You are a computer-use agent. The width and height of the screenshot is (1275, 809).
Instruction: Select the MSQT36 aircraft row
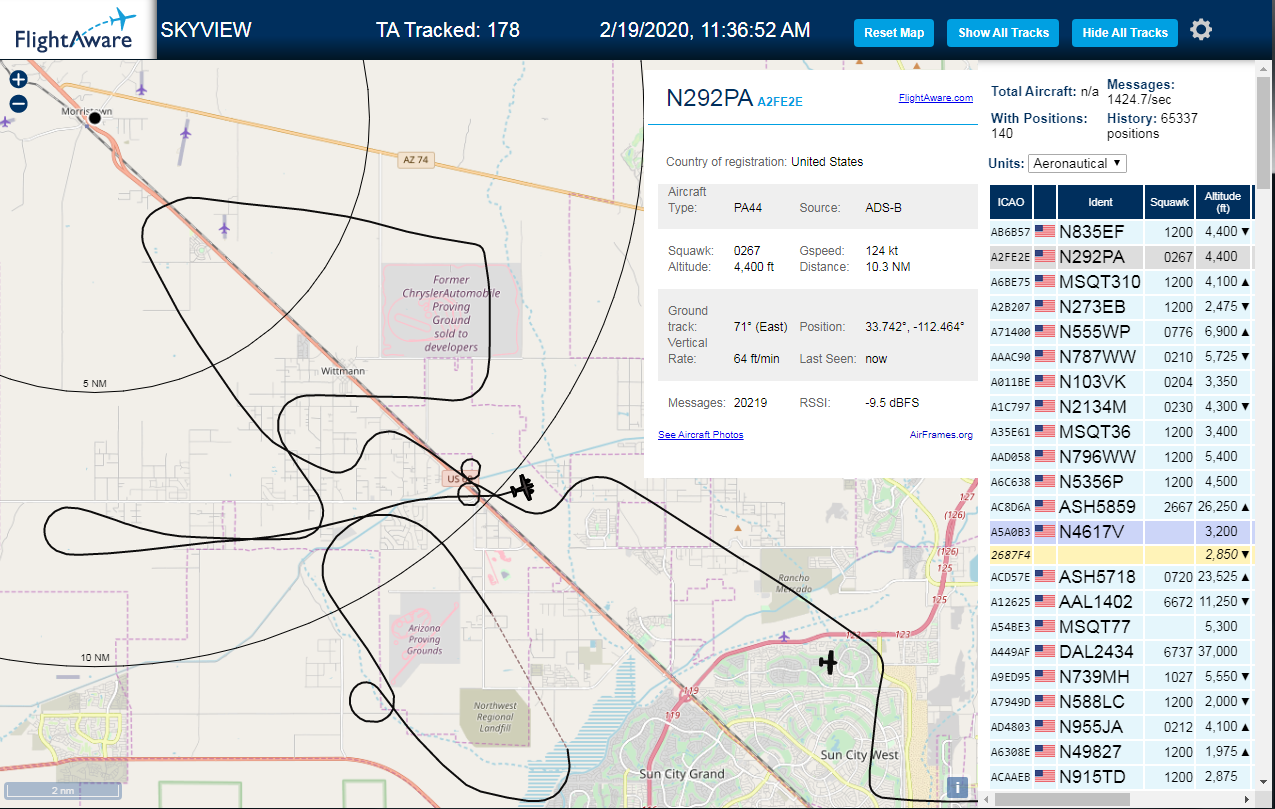click(1121, 431)
